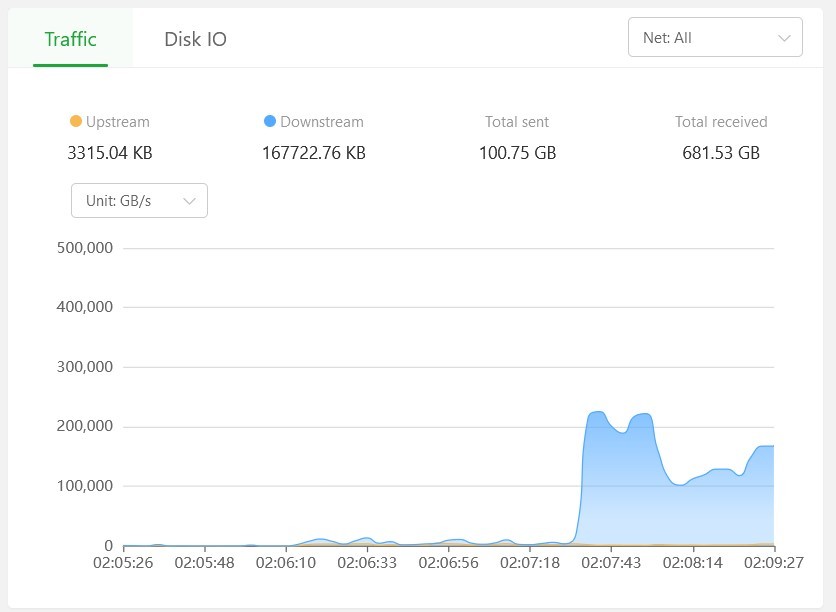Toggle the Downstream series label
The image size is (836, 612).
[x=321, y=122]
